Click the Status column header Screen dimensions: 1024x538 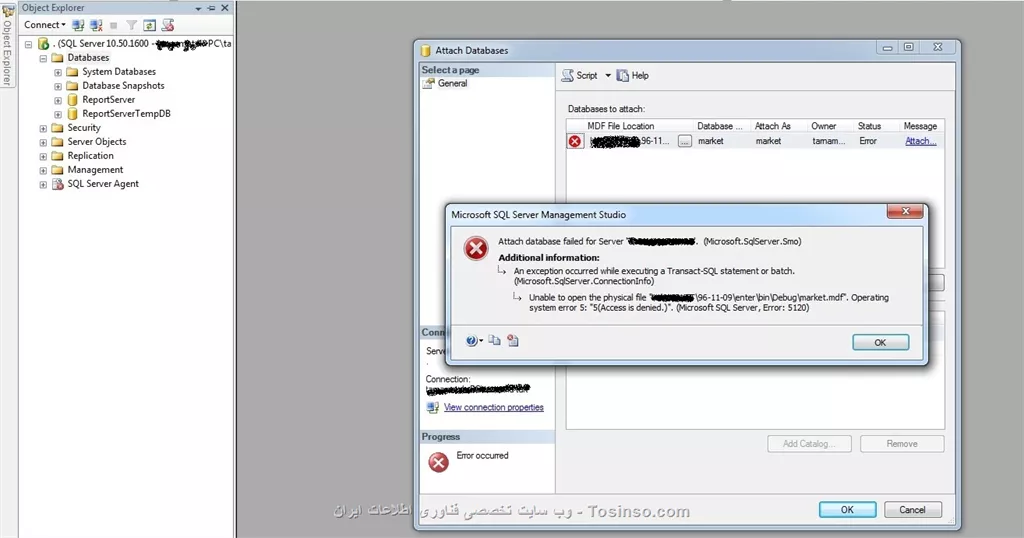(869, 126)
